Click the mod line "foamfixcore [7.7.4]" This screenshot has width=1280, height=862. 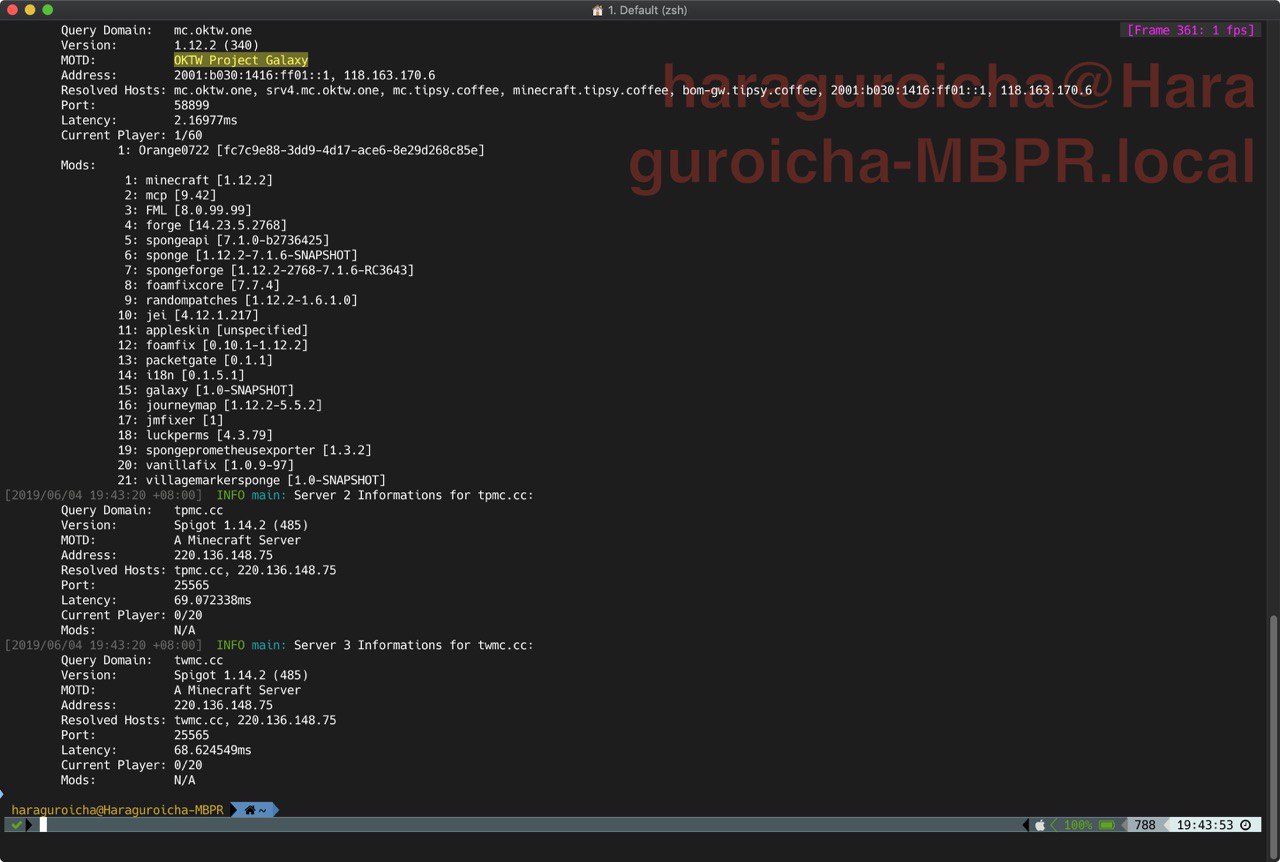coord(213,285)
